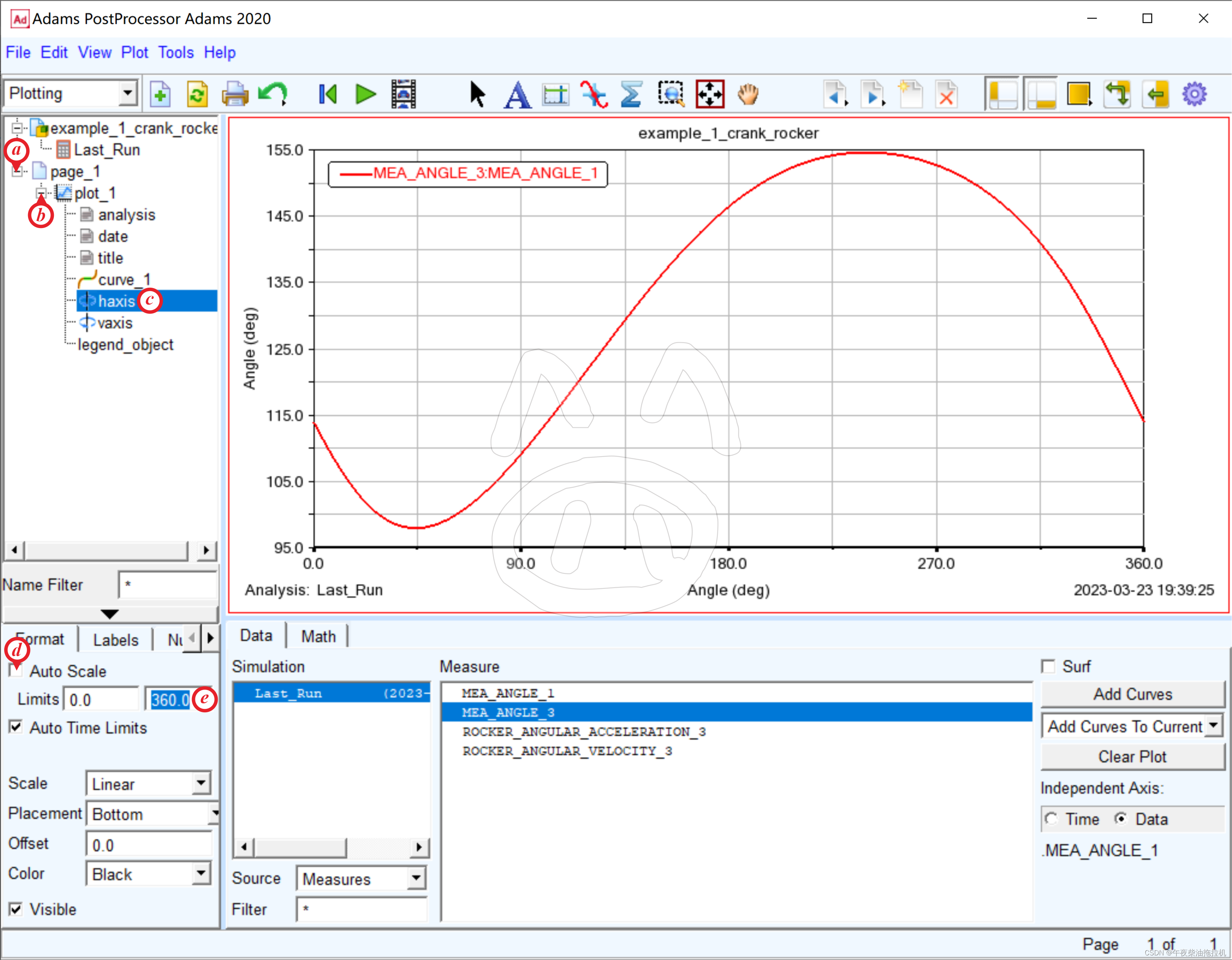The width and height of the screenshot is (1232, 960).
Task: Toggle the Auto Time Limits checkbox
Action: 16,727
